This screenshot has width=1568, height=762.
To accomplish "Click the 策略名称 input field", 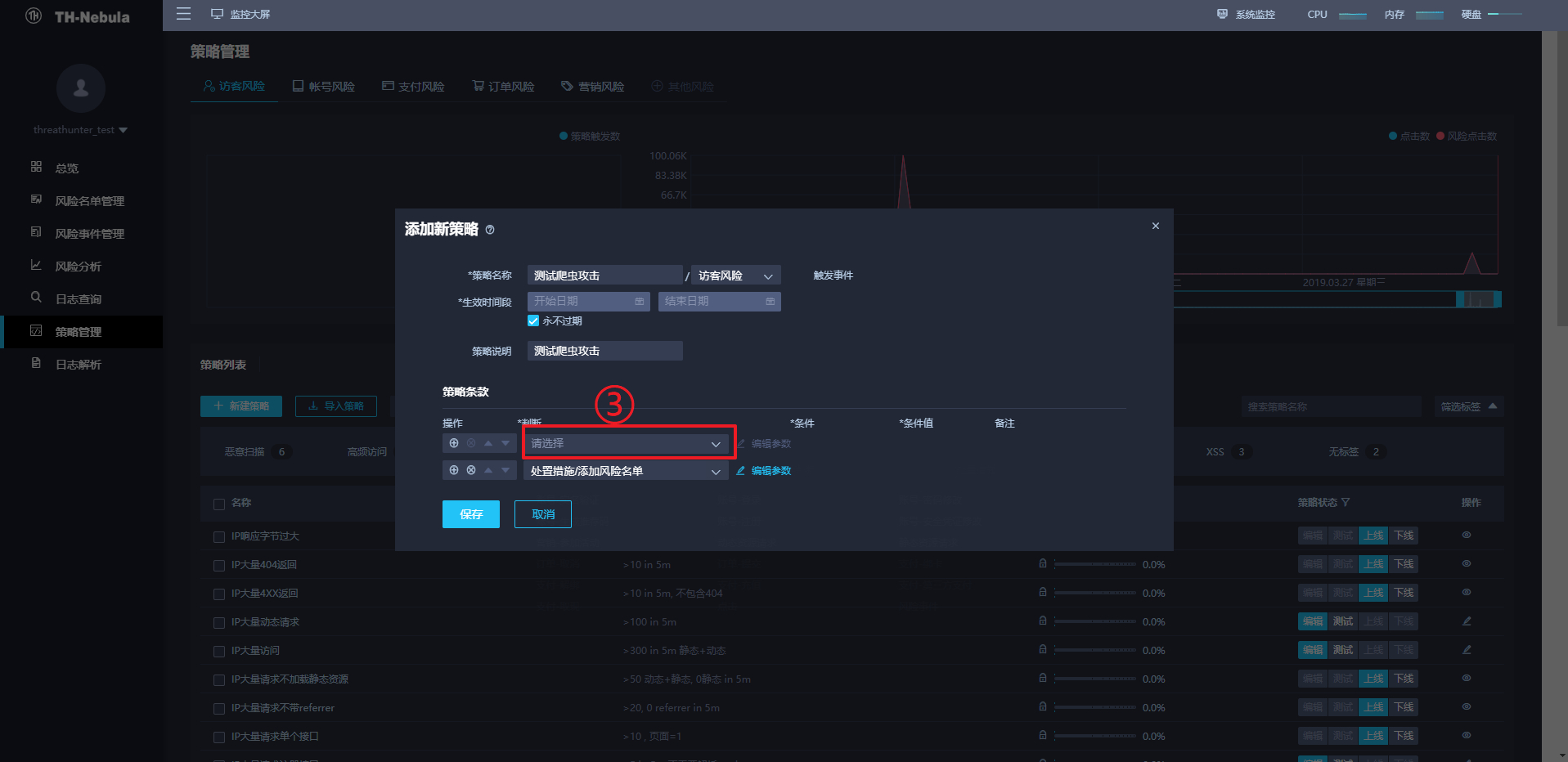I will (x=604, y=276).
